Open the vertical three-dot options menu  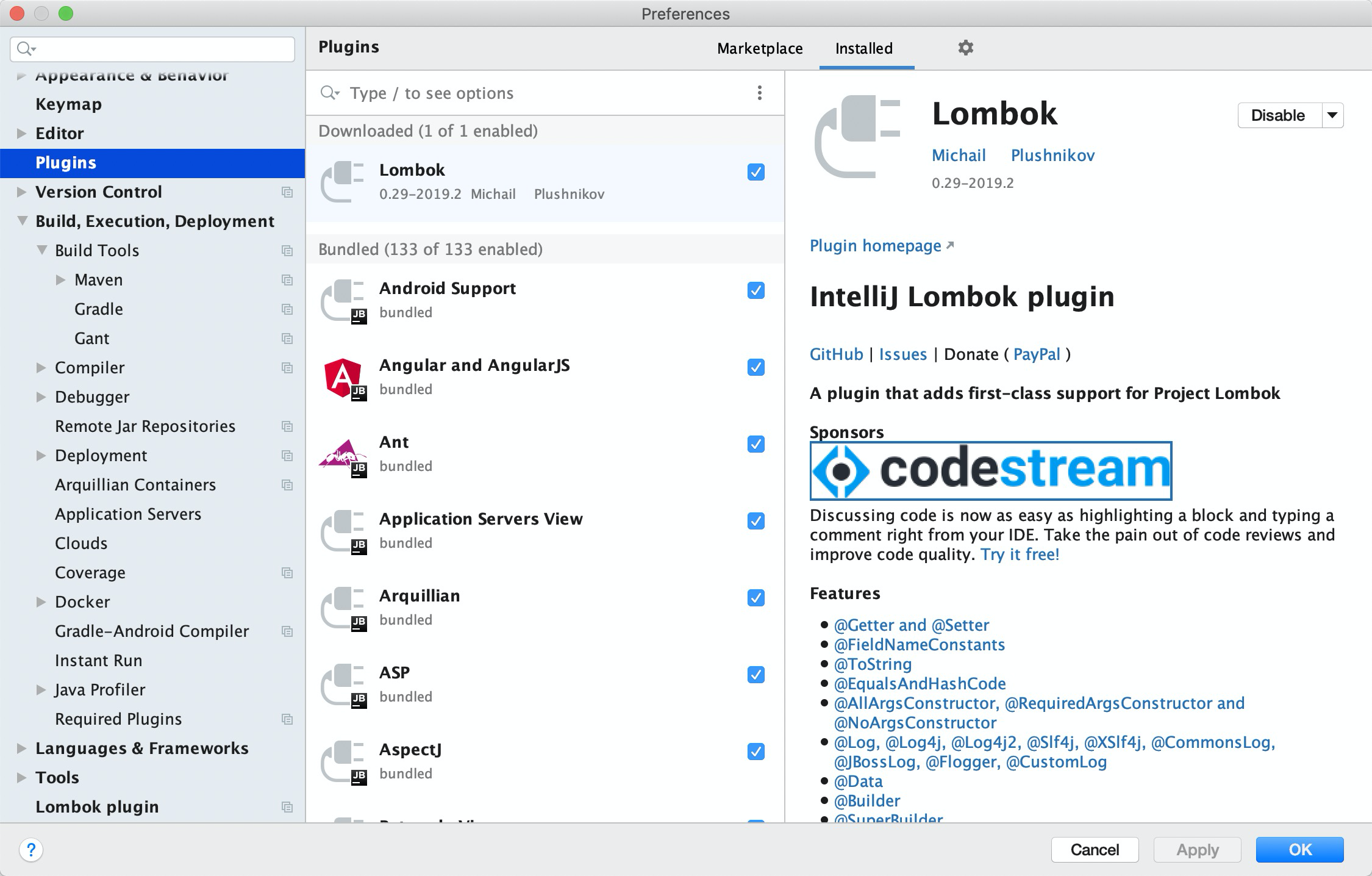[759, 93]
